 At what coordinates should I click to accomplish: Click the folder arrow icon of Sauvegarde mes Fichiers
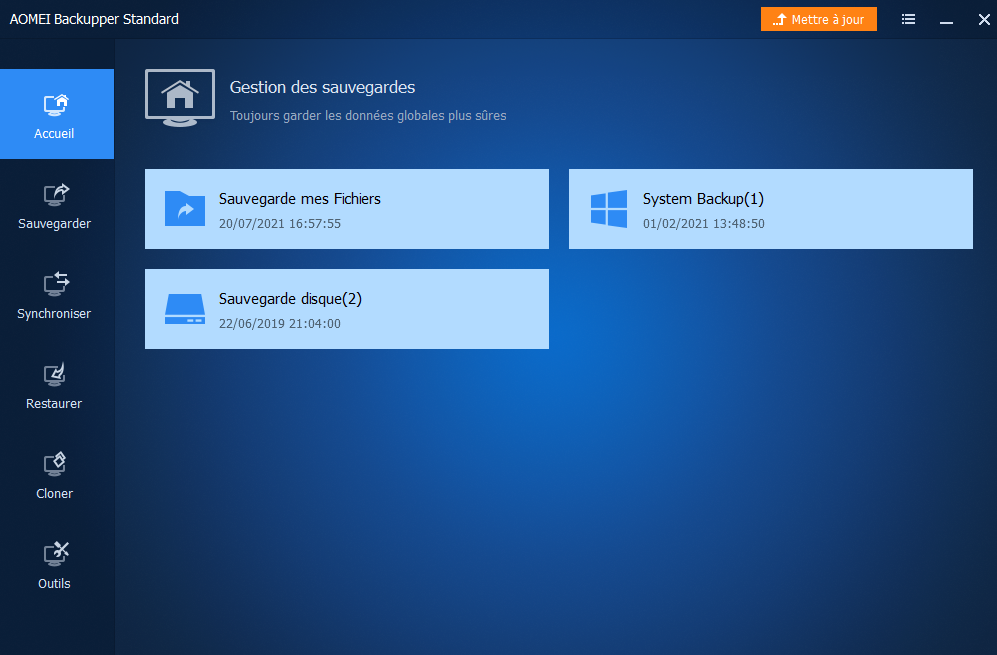click(x=185, y=209)
